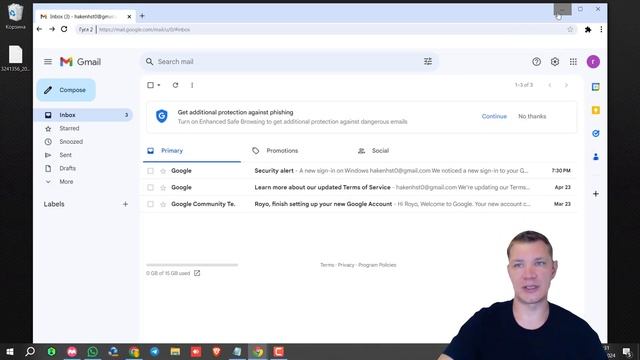
Task: Open the Inbox folder
Action: [84, 115]
